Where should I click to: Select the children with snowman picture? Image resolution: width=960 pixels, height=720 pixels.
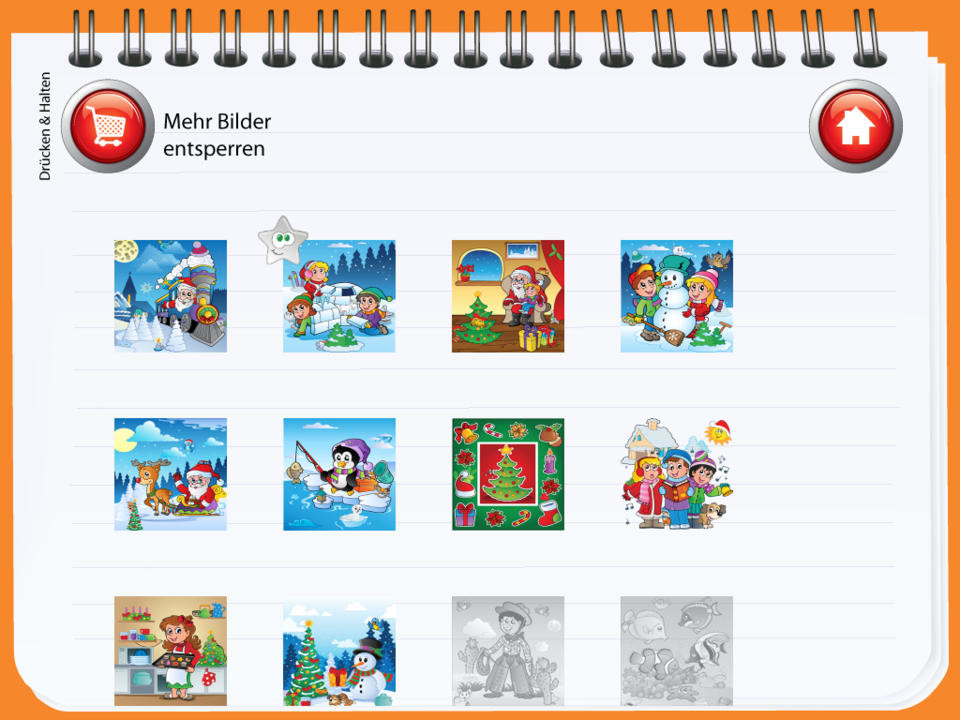click(677, 296)
